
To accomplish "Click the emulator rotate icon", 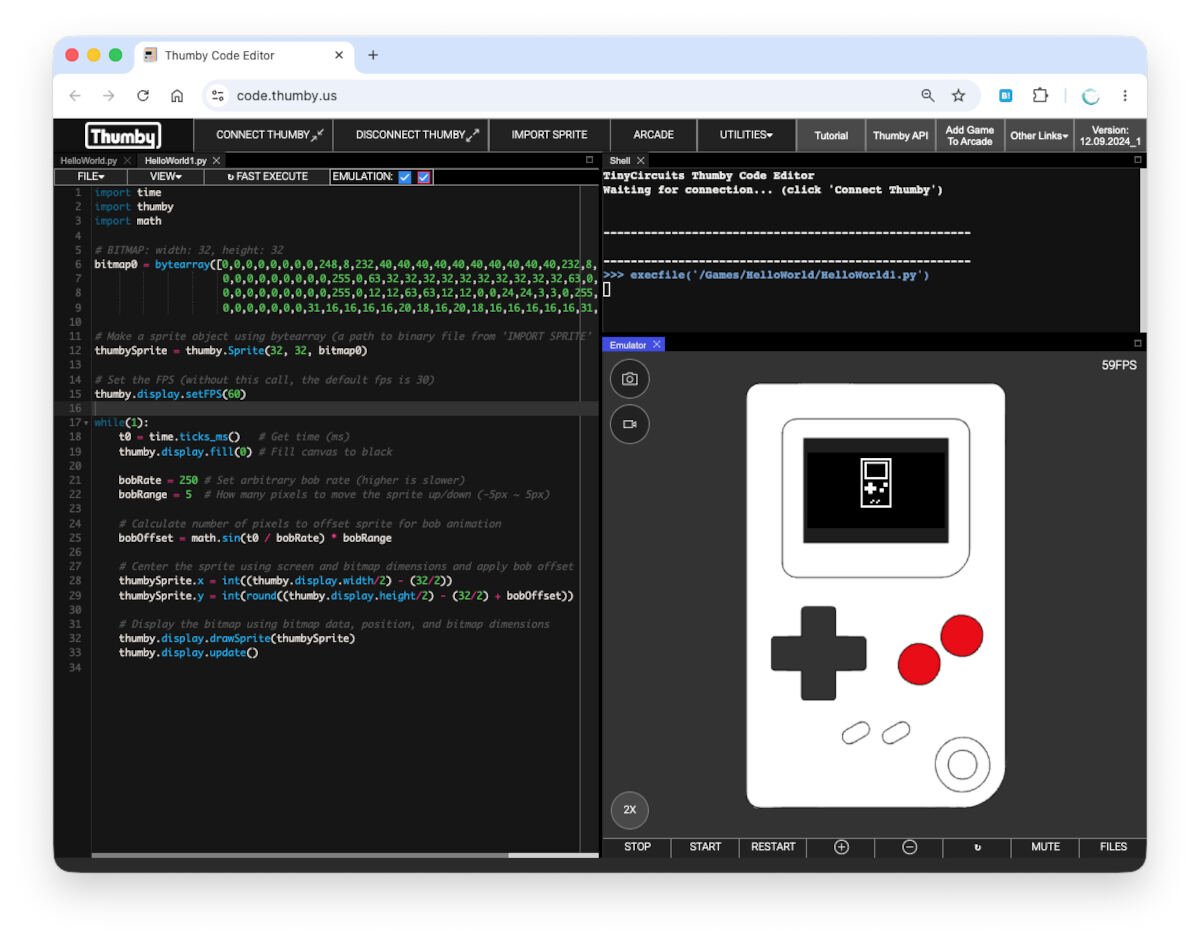I will coord(977,847).
